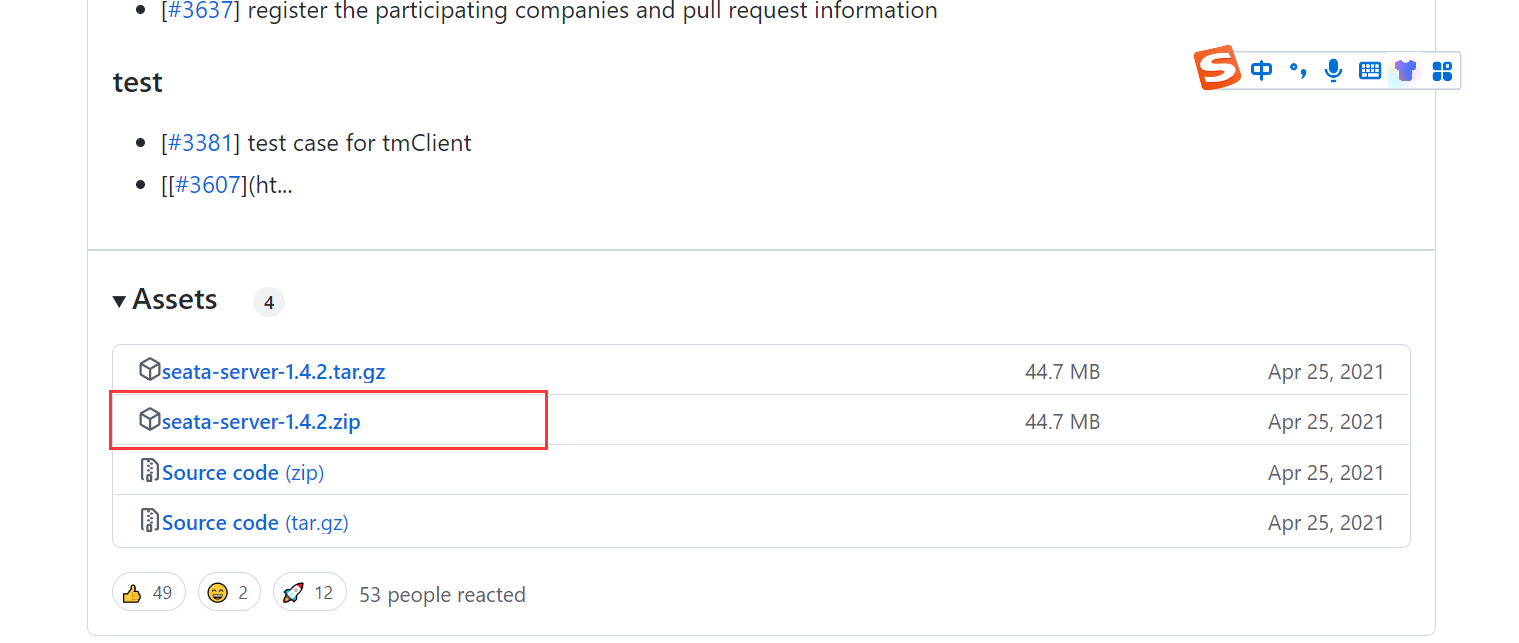Screen dimensions: 1519x643
Task: Open pull request #3381 link
Action: tap(200, 143)
